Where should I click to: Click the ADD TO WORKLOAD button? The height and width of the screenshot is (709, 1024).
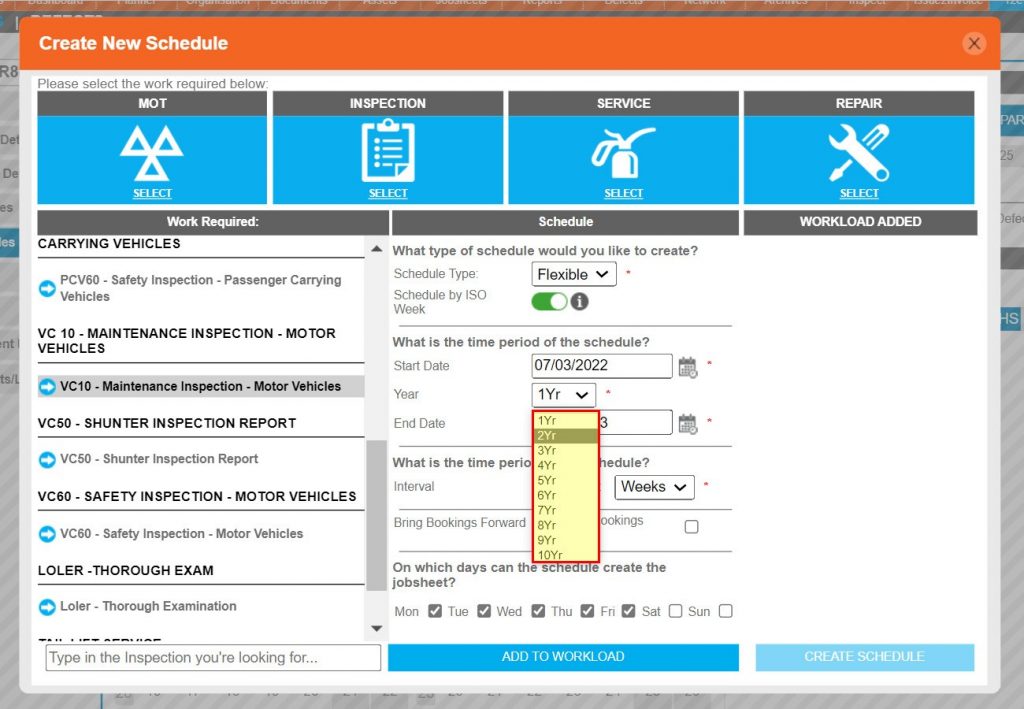click(564, 657)
